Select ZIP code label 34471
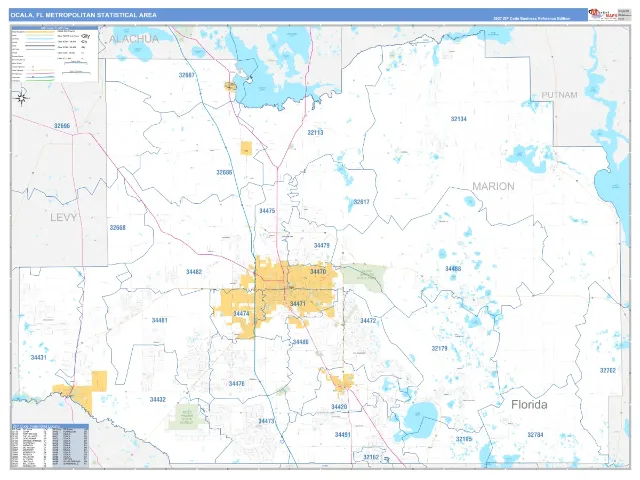The height and width of the screenshot is (480, 640). pos(298,304)
